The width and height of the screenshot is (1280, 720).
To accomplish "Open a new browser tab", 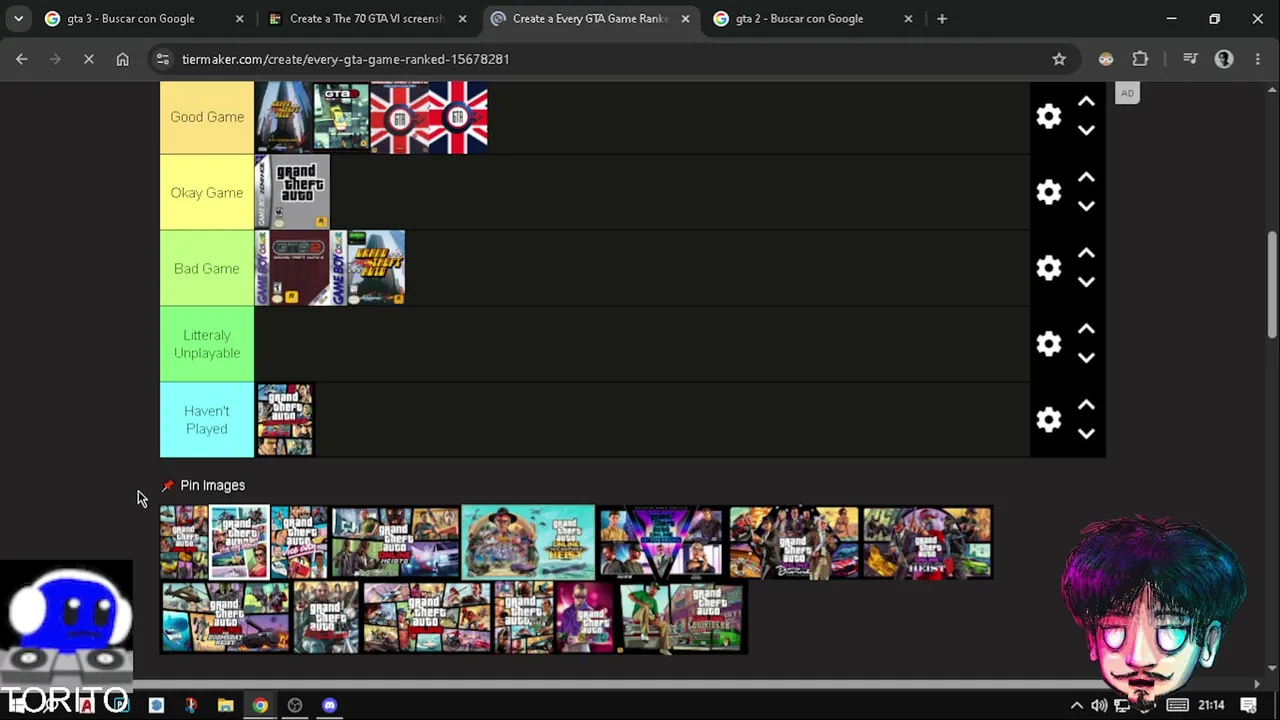I will (x=942, y=18).
